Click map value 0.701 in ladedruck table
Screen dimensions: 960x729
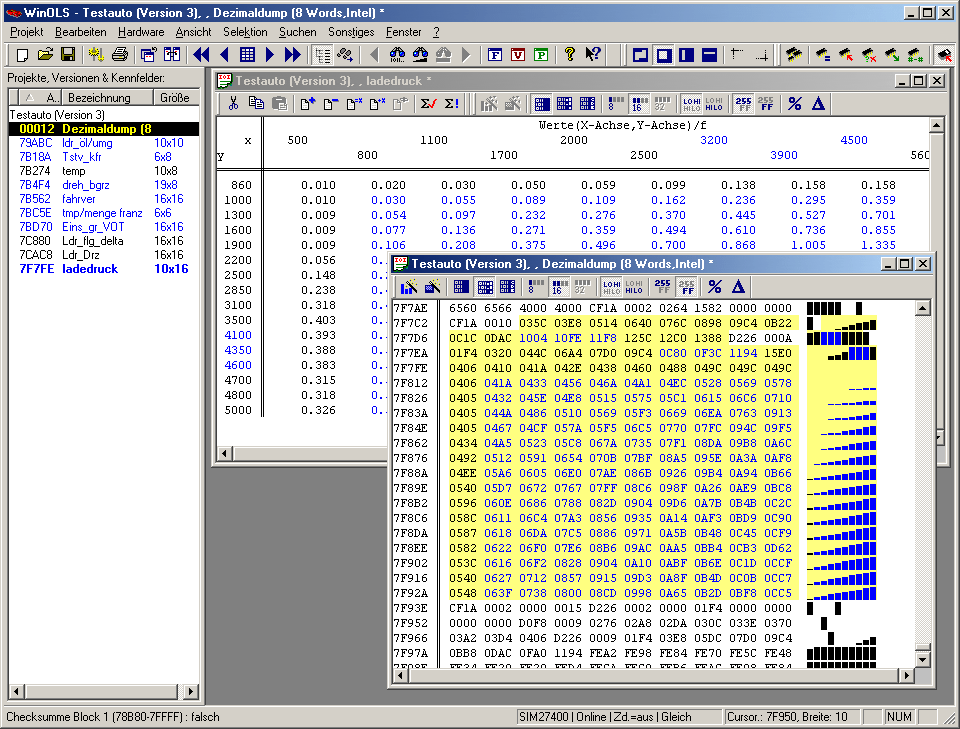click(878, 215)
